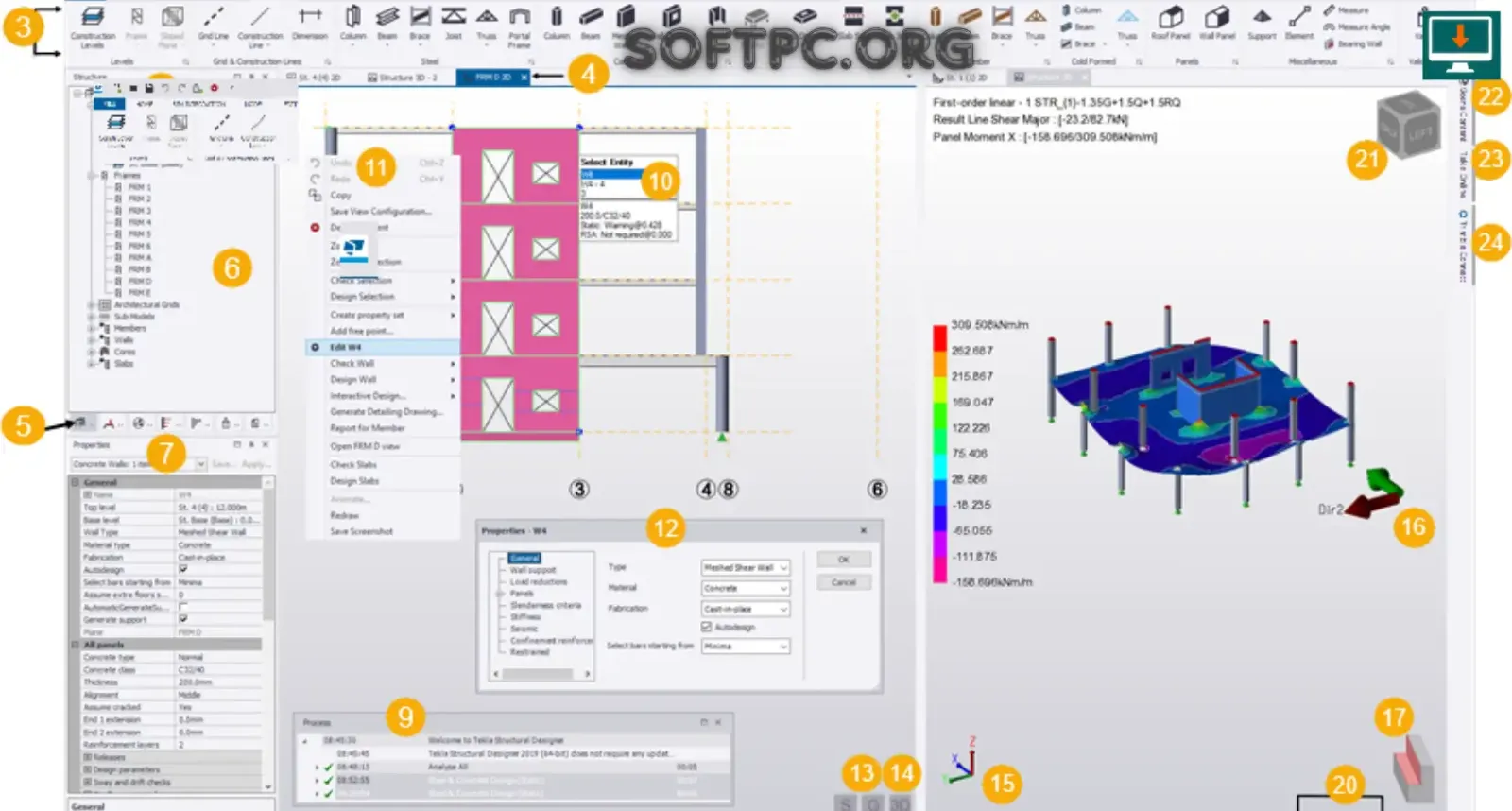Select the Support tool

point(1262,24)
